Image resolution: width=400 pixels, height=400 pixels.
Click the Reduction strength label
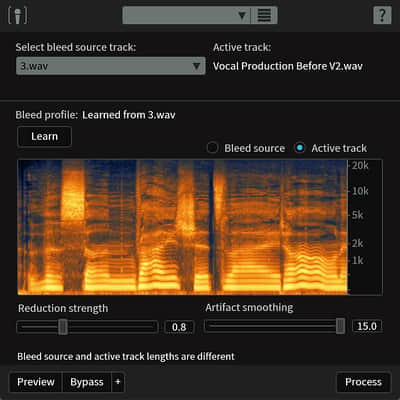63,308
